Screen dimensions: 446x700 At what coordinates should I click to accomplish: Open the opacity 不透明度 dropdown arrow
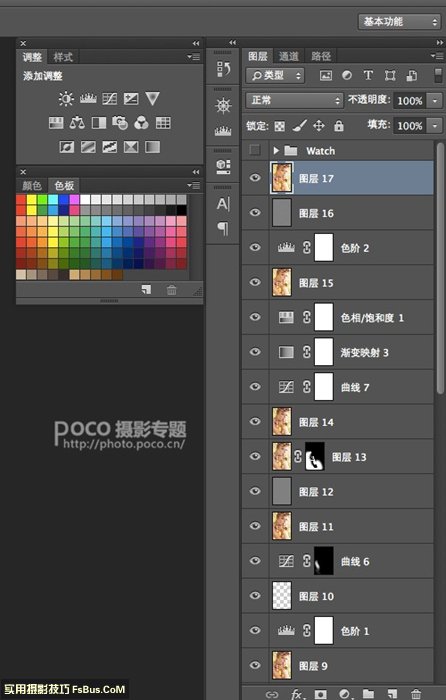coord(434,100)
